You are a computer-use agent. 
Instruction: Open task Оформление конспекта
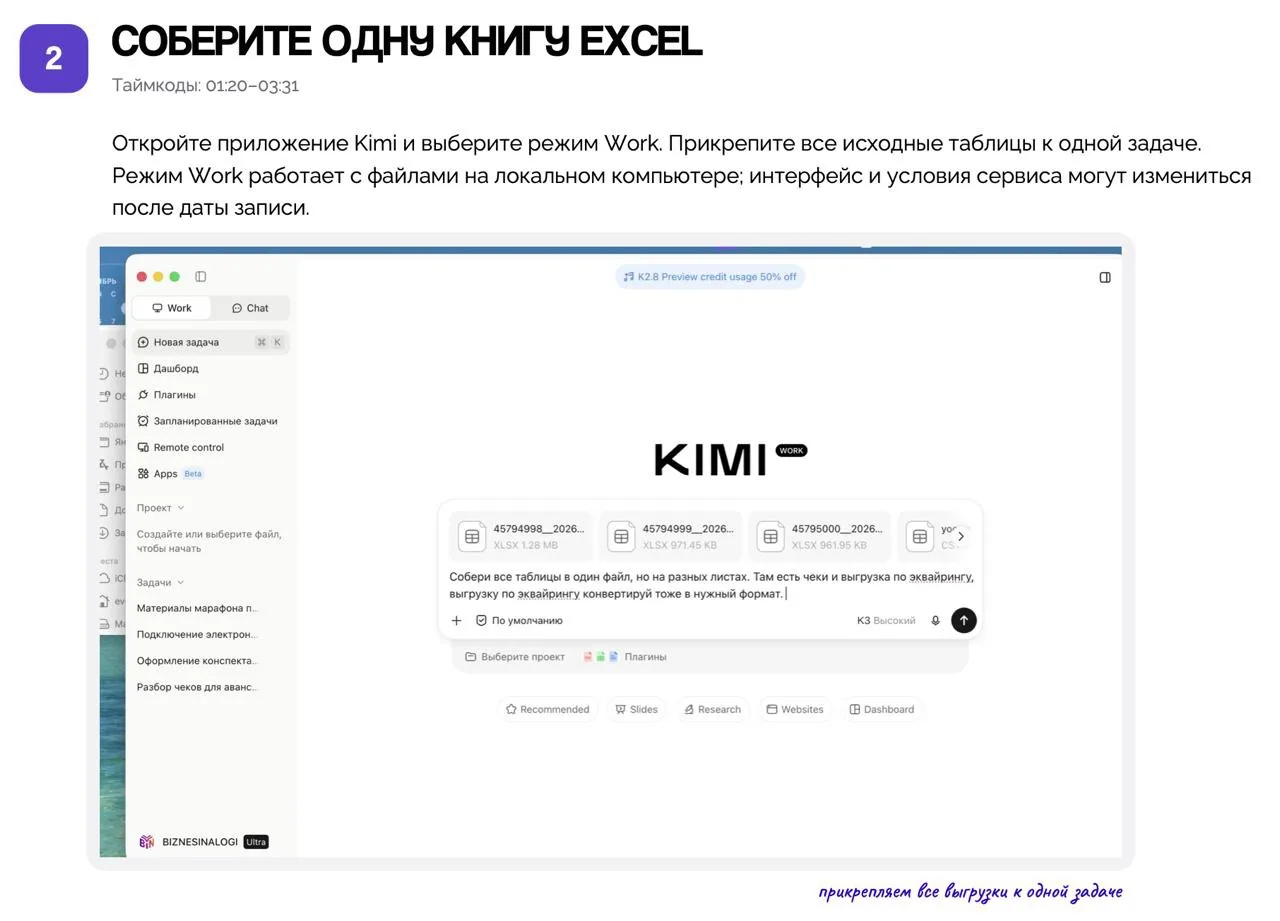[x=197, y=661]
